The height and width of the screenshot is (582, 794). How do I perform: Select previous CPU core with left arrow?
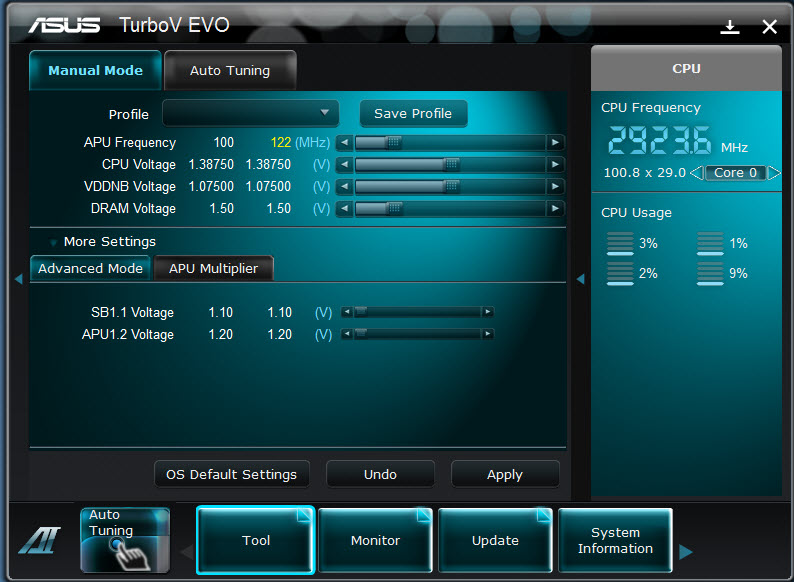pos(697,173)
